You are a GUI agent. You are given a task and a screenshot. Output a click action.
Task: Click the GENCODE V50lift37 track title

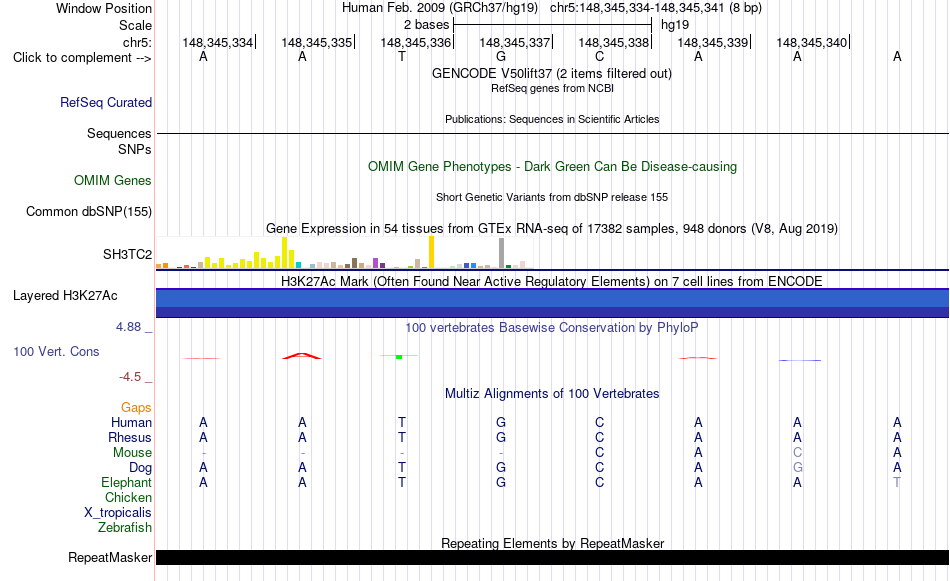click(x=552, y=73)
